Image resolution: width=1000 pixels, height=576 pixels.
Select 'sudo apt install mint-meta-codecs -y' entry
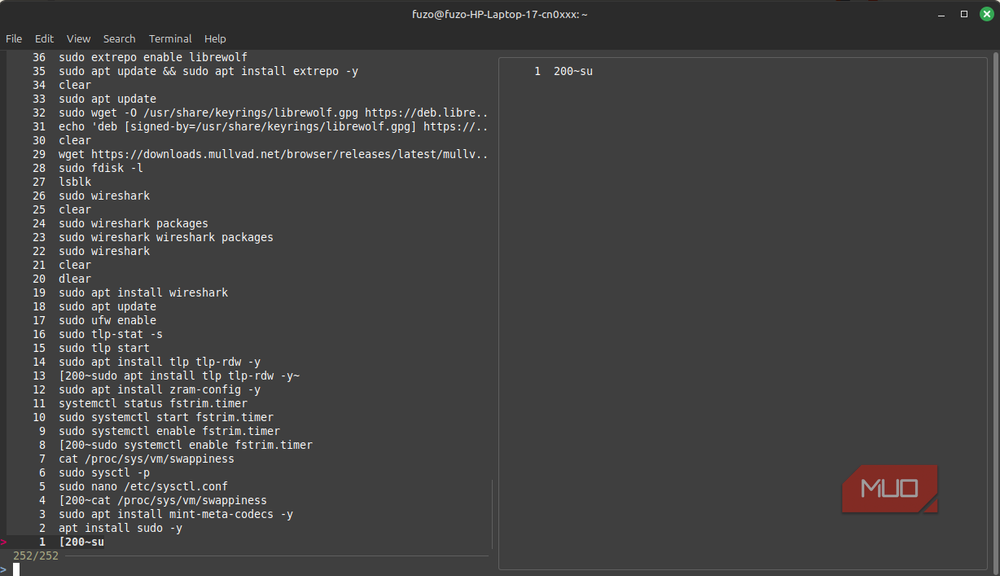(176, 514)
